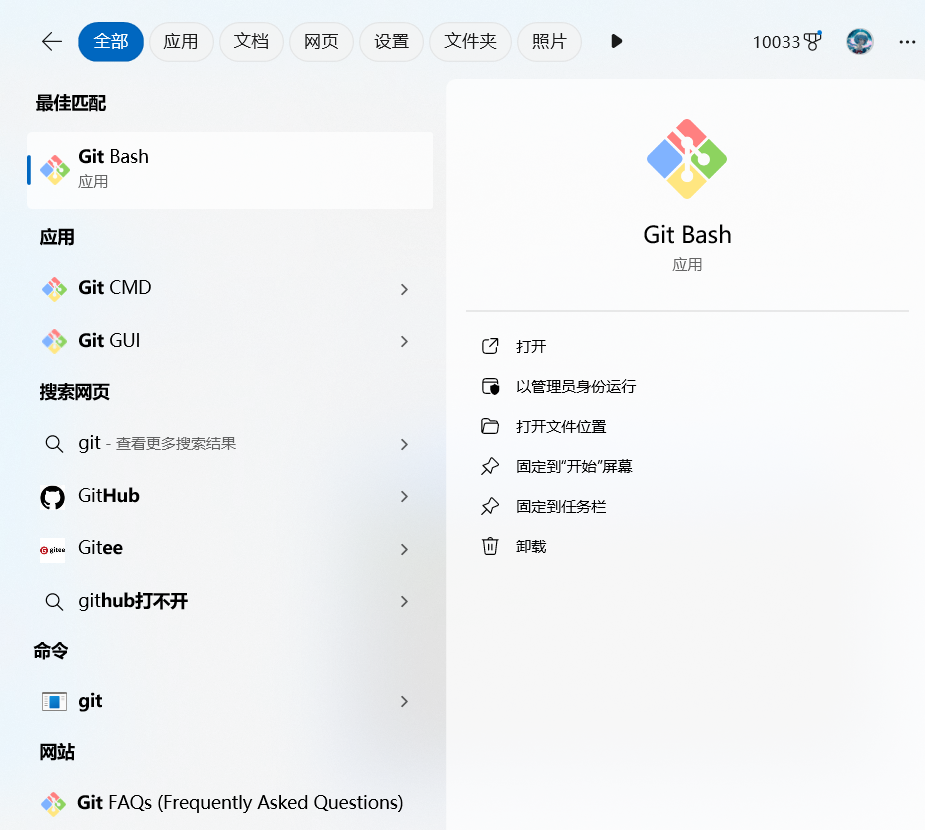The image size is (925, 830).
Task: Open the user profile avatar
Action: point(859,41)
